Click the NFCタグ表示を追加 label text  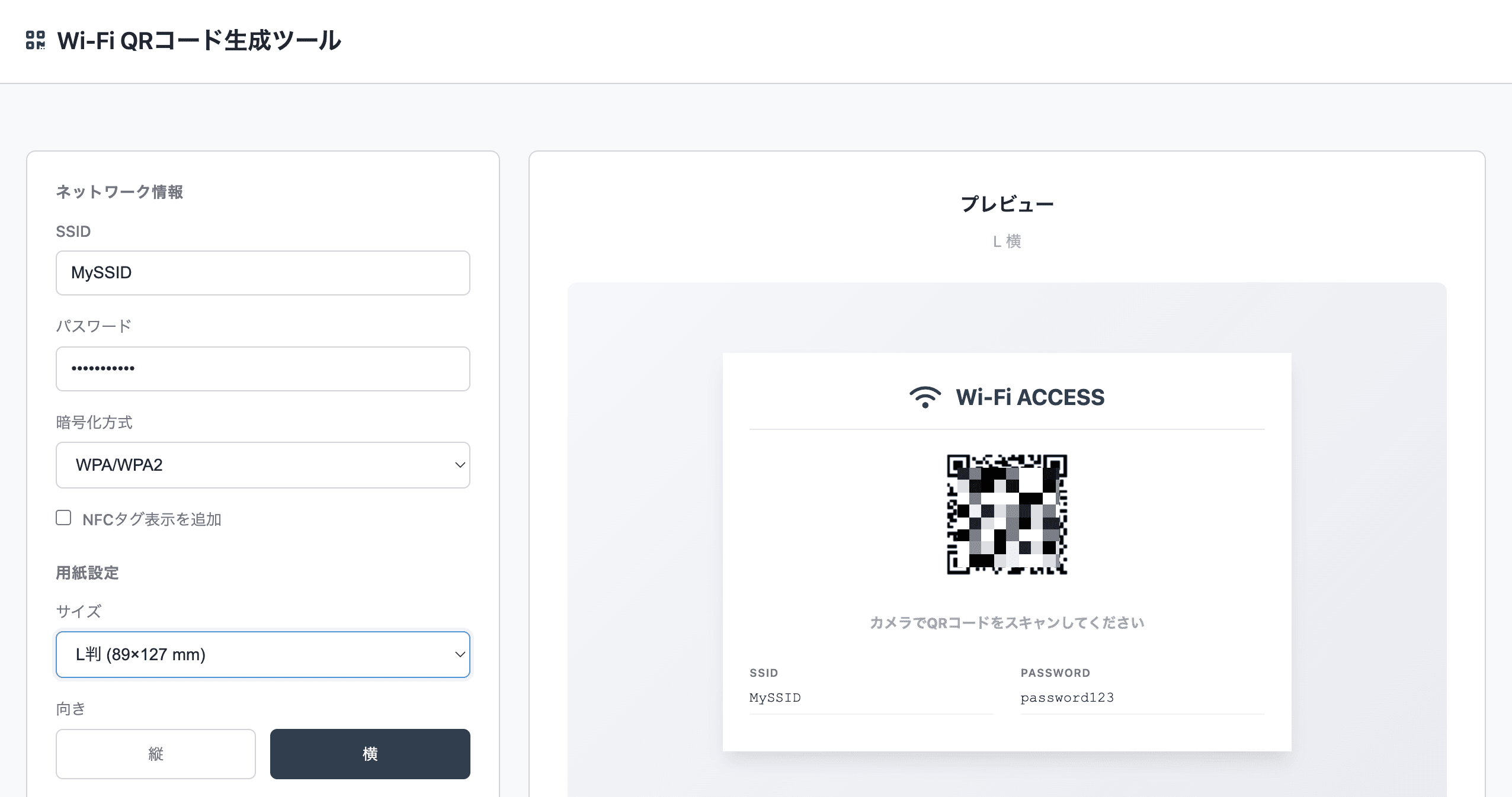click(152, 519)
